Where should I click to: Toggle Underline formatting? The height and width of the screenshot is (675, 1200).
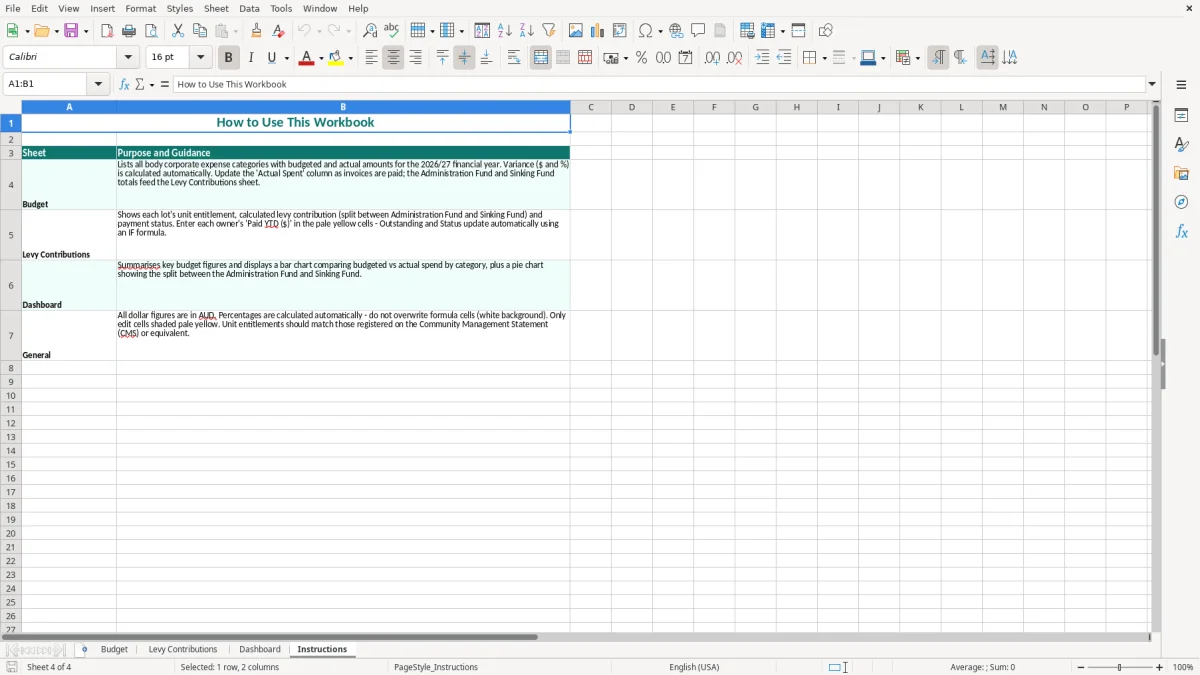point(271,58)
